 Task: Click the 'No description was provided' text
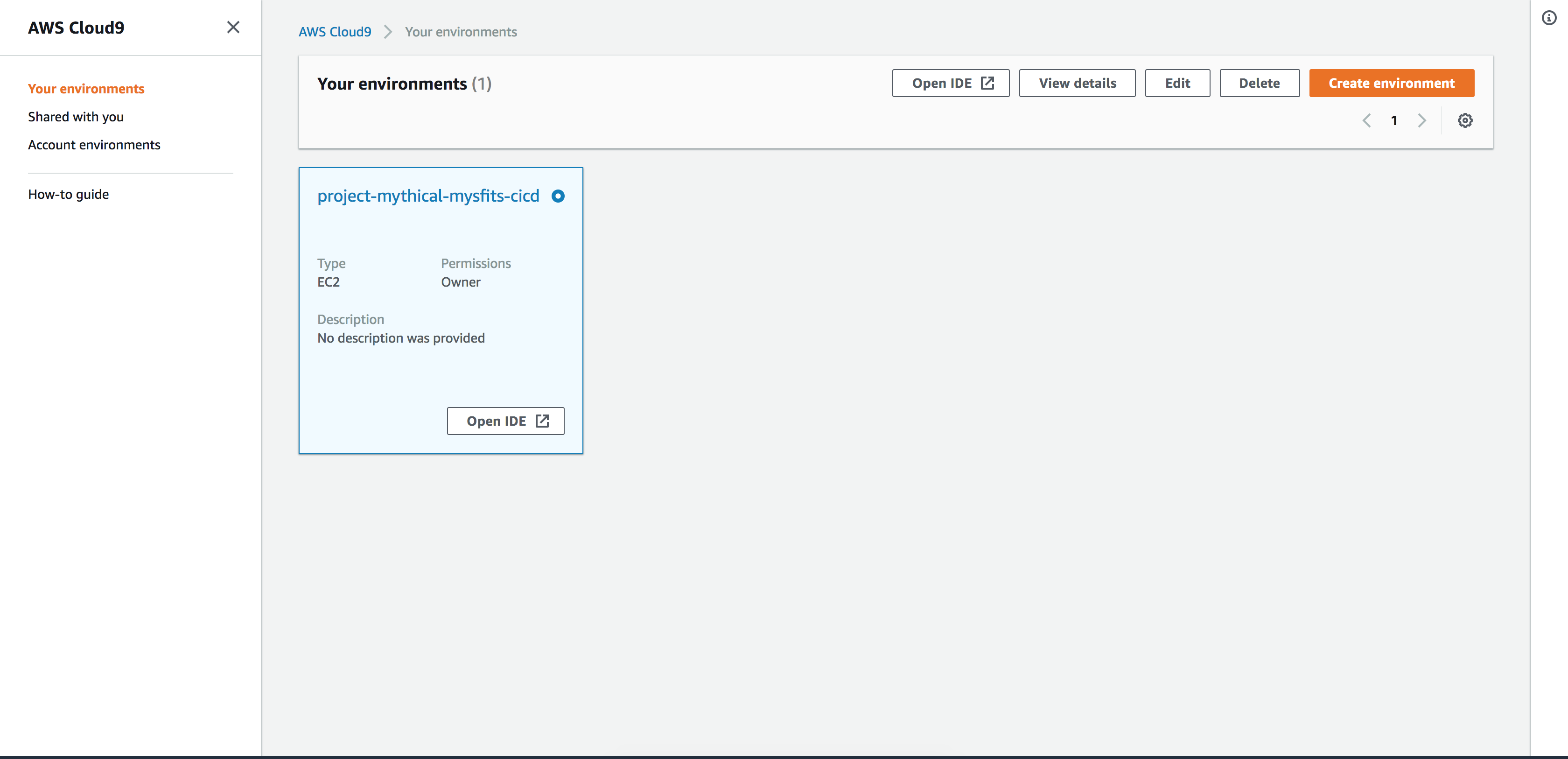400,338
